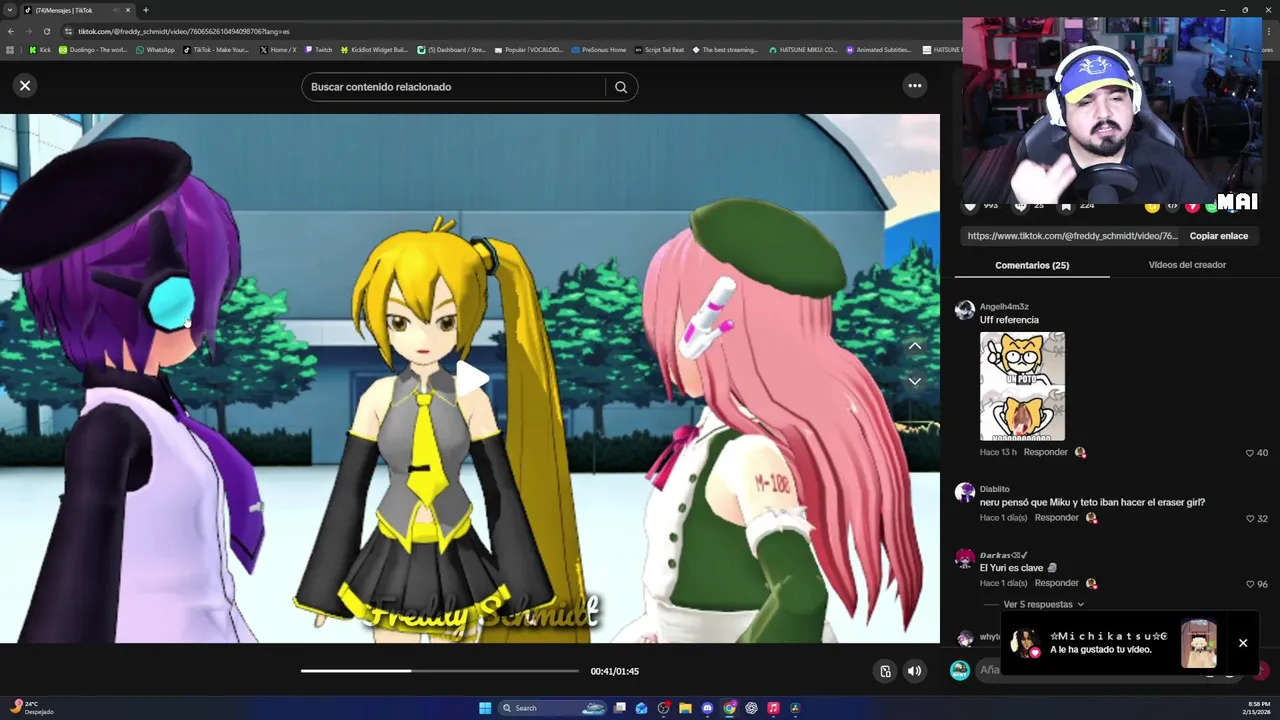Viewport: 1280px width, 720px height.
Task: Switch to the 'Comentarios (25)' tab
Action: [1032, 265]
